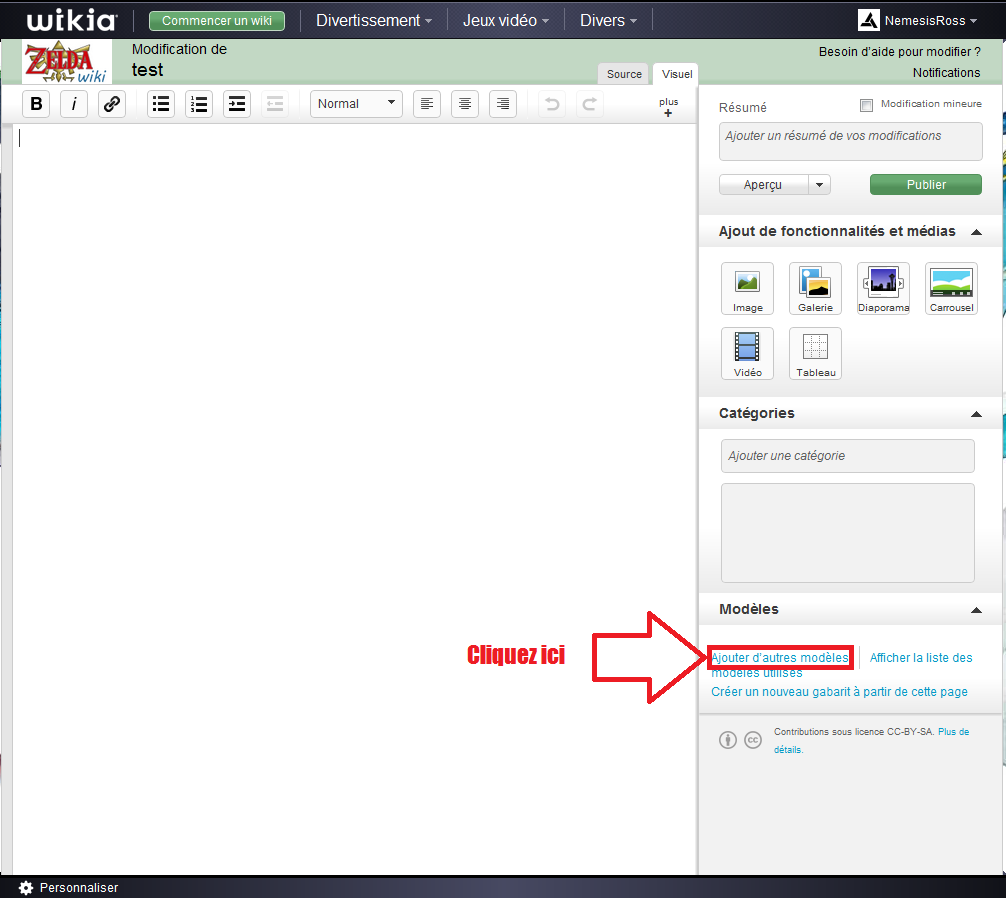Toggle bold formatting in the editor toolbar
This screenshot has height=898, width=1006.
(37, 104)
